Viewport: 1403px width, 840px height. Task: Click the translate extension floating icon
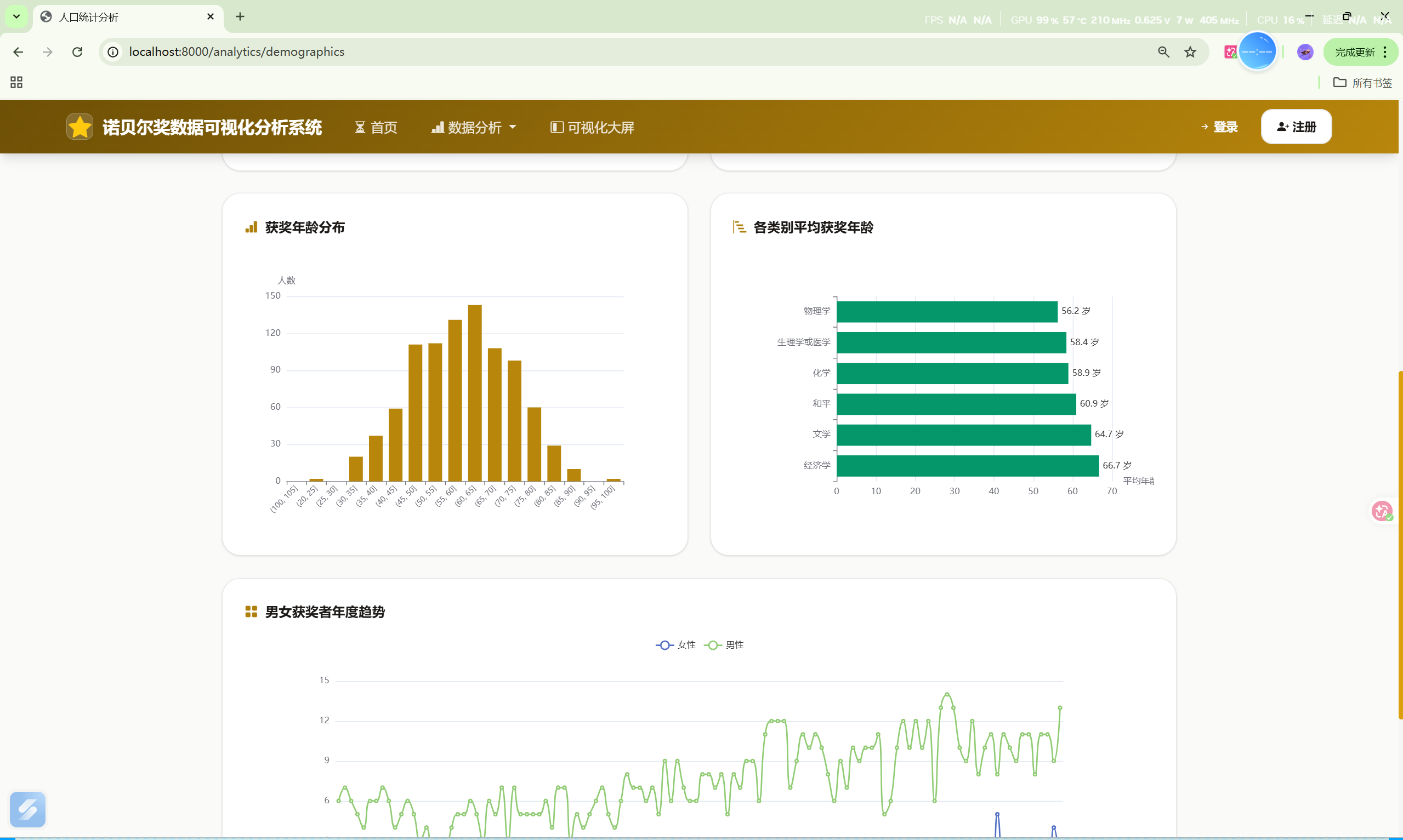click(x=1382, y=511)
